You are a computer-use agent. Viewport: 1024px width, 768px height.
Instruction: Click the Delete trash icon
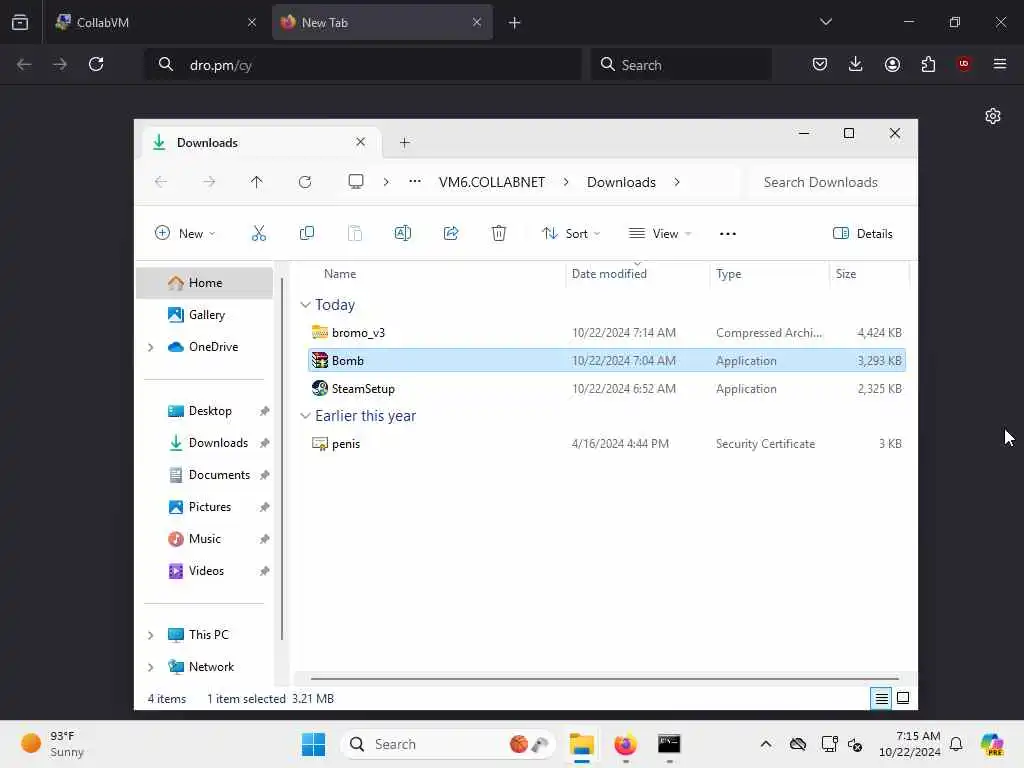(499, 233)
